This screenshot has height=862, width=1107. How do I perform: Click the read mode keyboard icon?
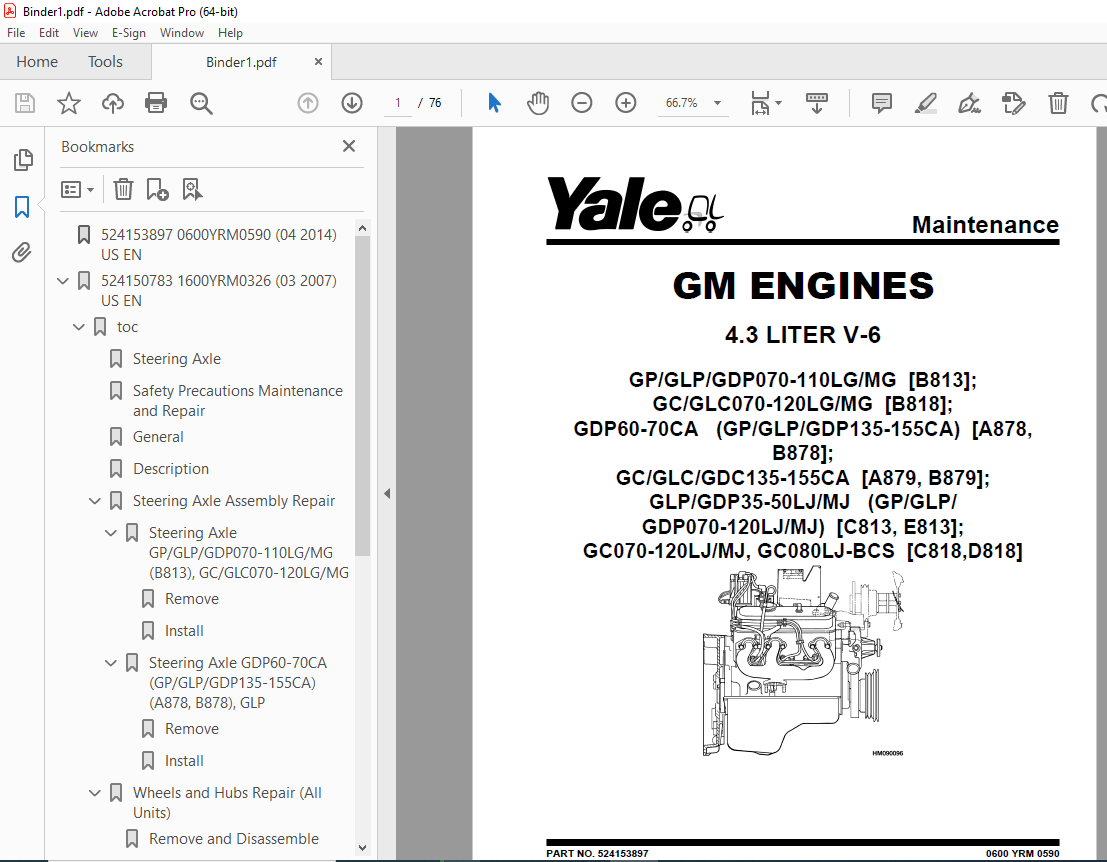pyautogui.click(x=817, y=103)
